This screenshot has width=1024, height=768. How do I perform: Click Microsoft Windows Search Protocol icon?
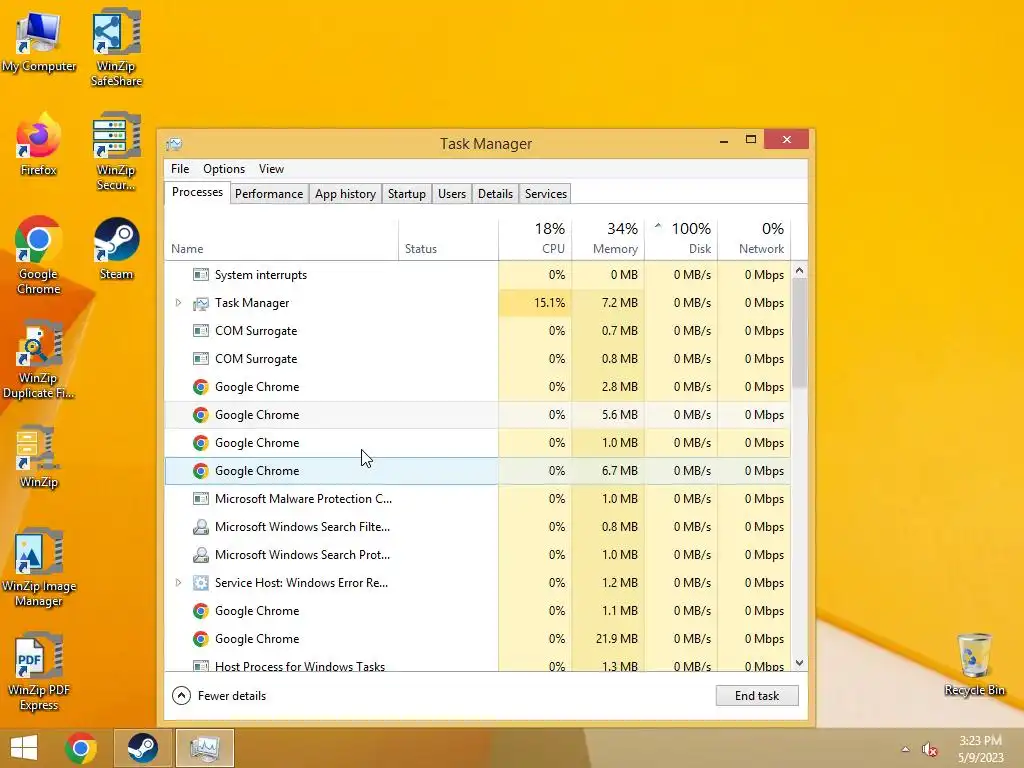click(200, 555)
